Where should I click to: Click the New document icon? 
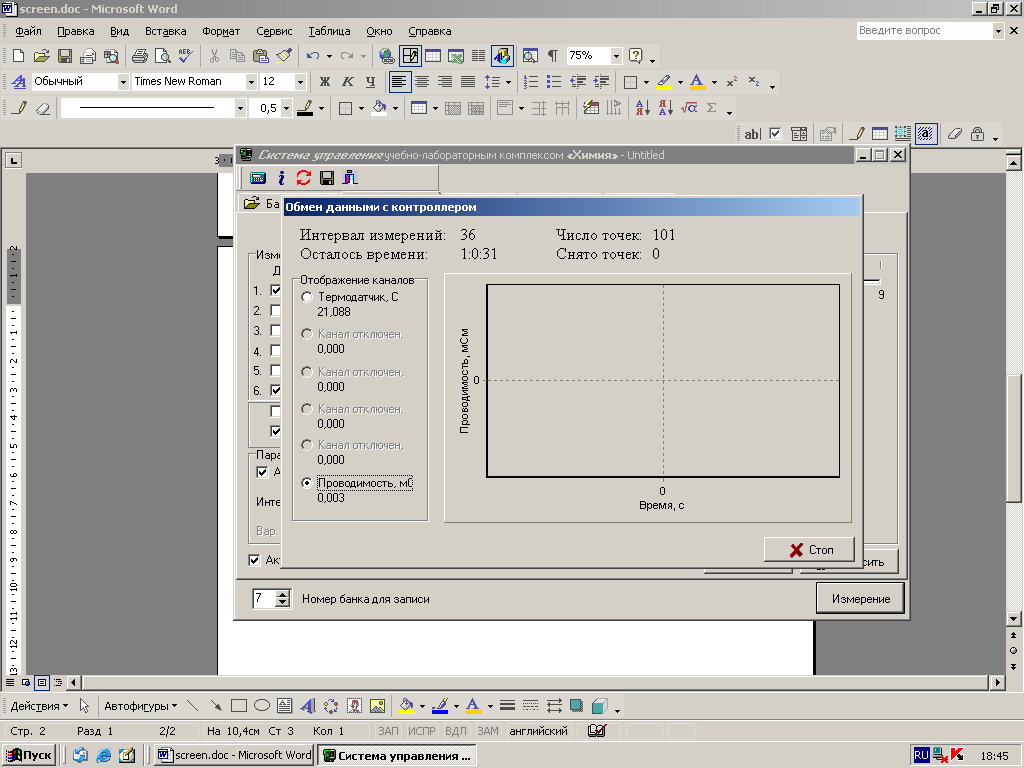click(x=18, y=56)
